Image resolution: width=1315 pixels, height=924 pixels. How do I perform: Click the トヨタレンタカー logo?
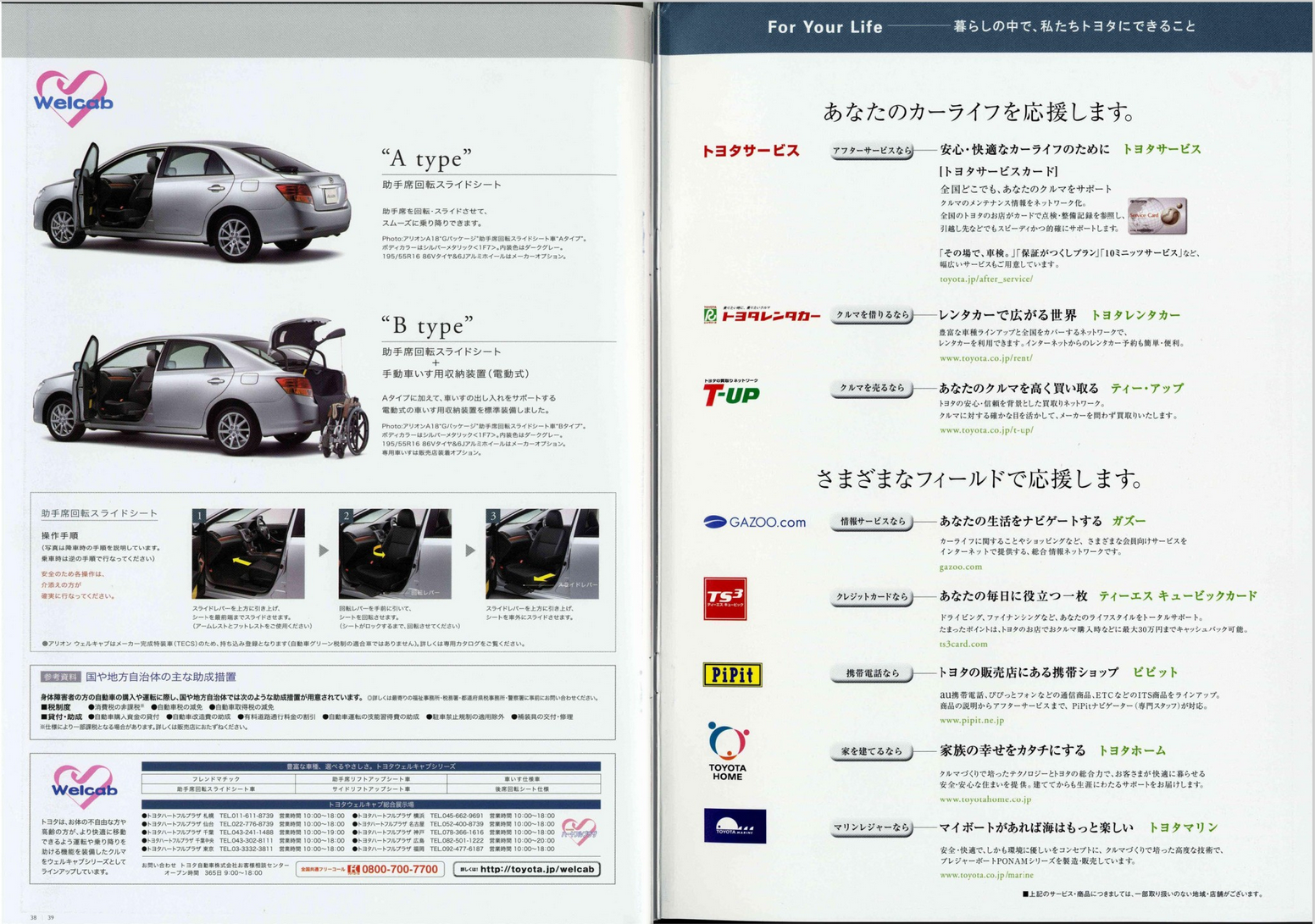click(x=761, y=315)
